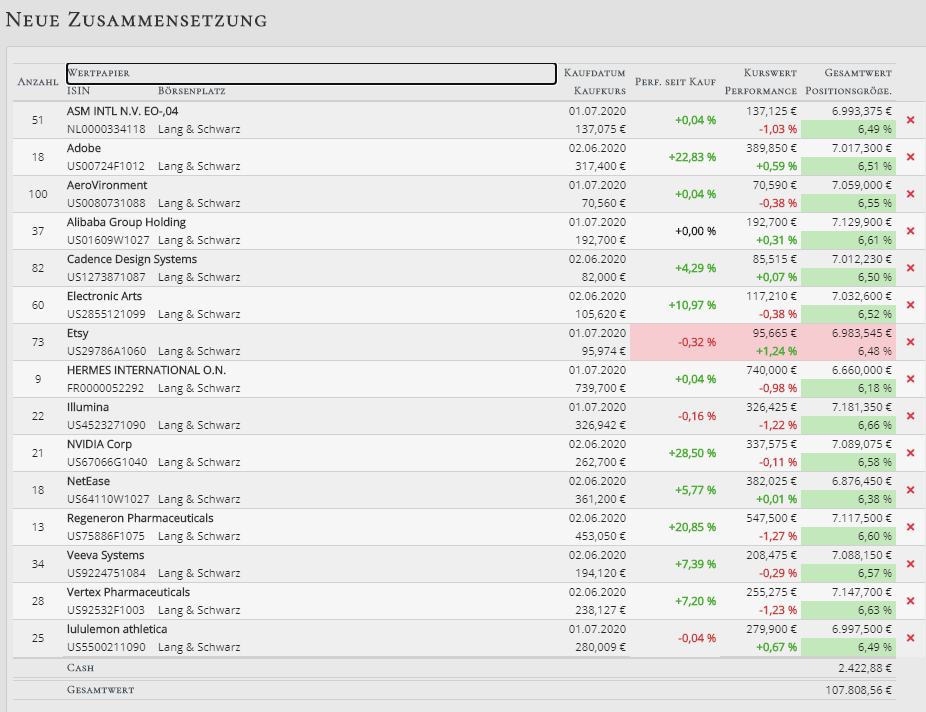
Task: Click ISIN FR0000052292
Action: (105, 388)
